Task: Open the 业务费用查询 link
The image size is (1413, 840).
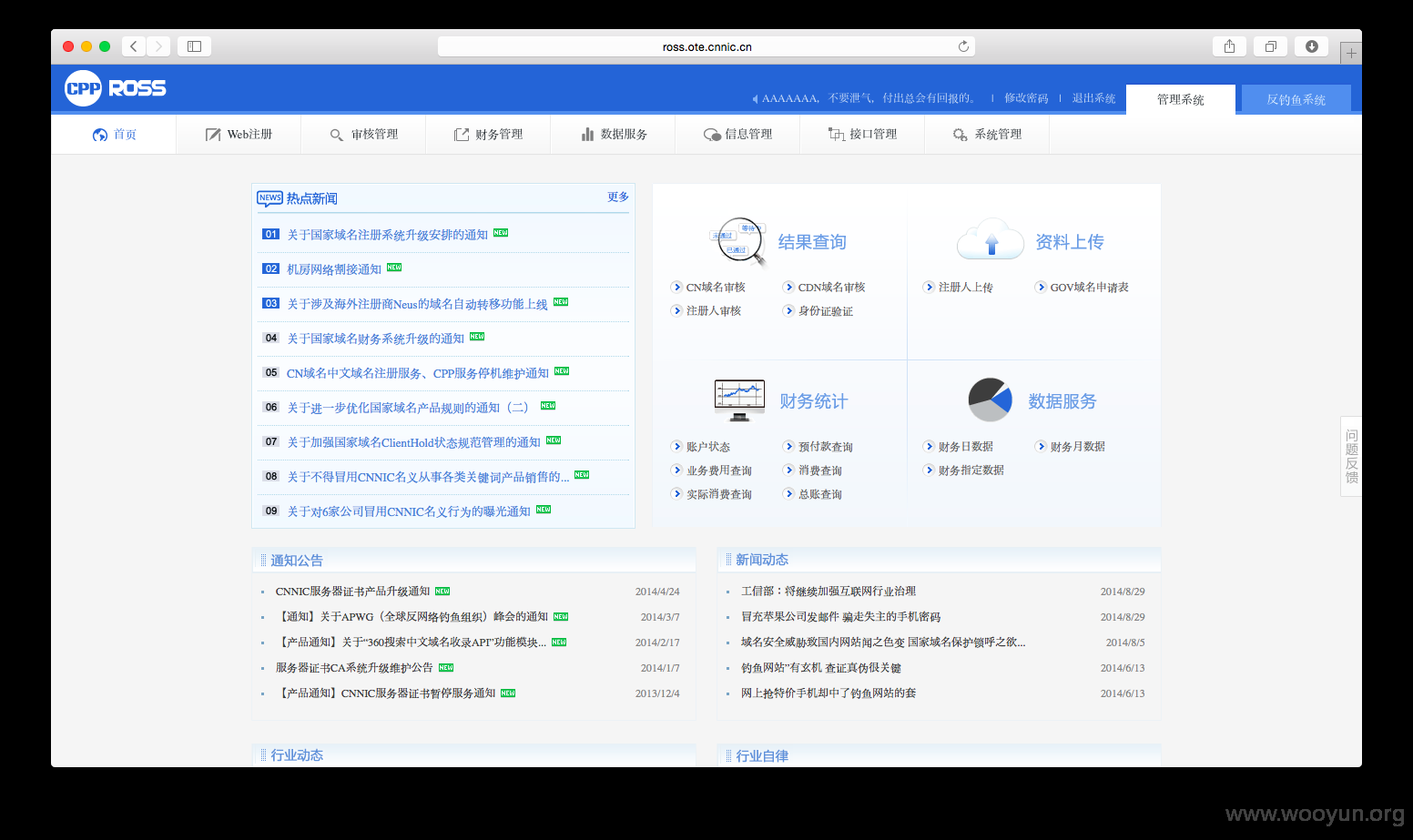Action: click(719, 471)
